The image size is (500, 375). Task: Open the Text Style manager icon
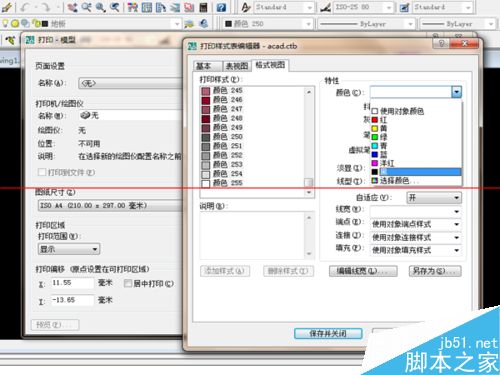[246, 7]
